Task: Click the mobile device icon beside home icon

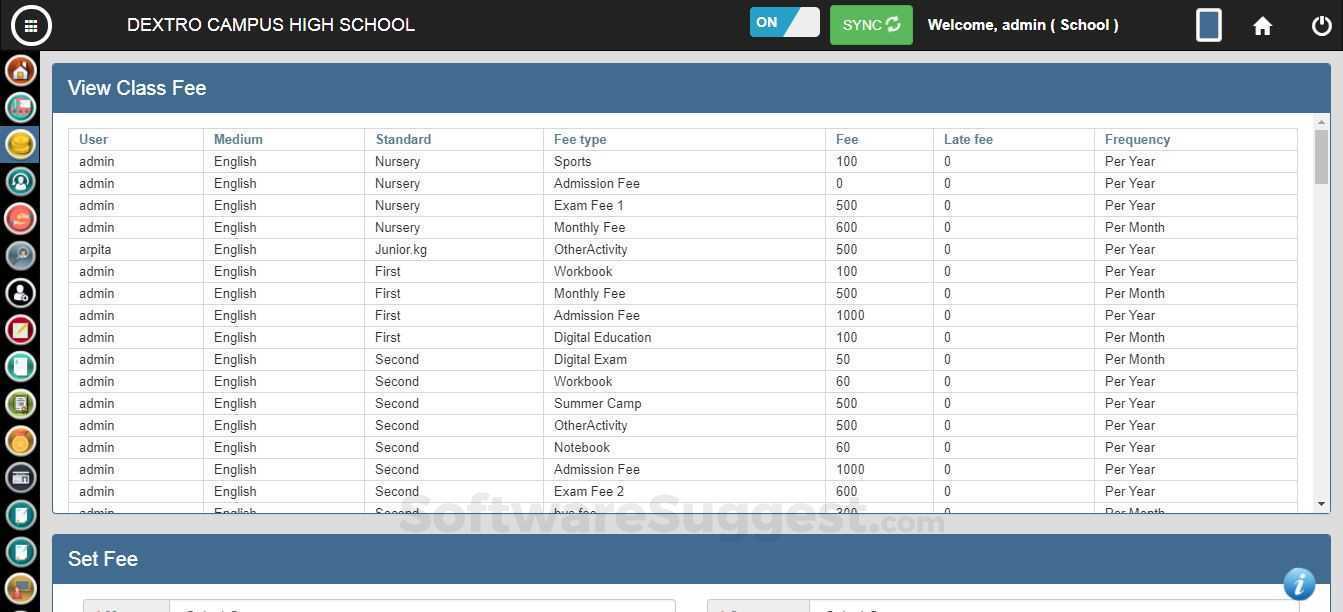Action: [x=1208, y=25]
